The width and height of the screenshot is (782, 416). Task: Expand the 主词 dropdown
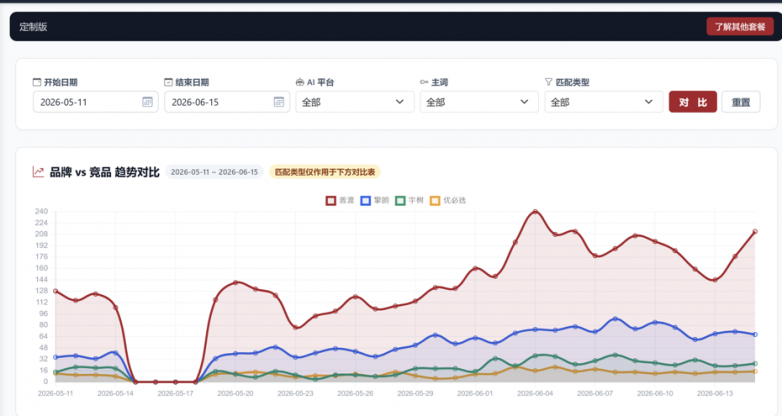pyautogui.click(x=479, y=102)
